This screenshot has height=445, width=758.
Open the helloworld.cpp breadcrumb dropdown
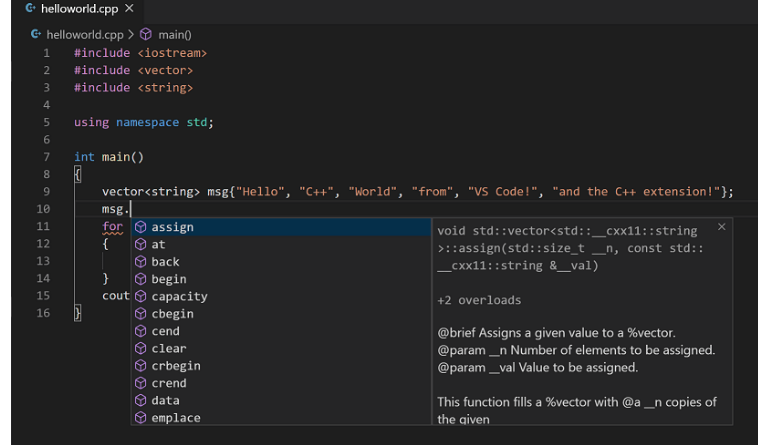84,34
